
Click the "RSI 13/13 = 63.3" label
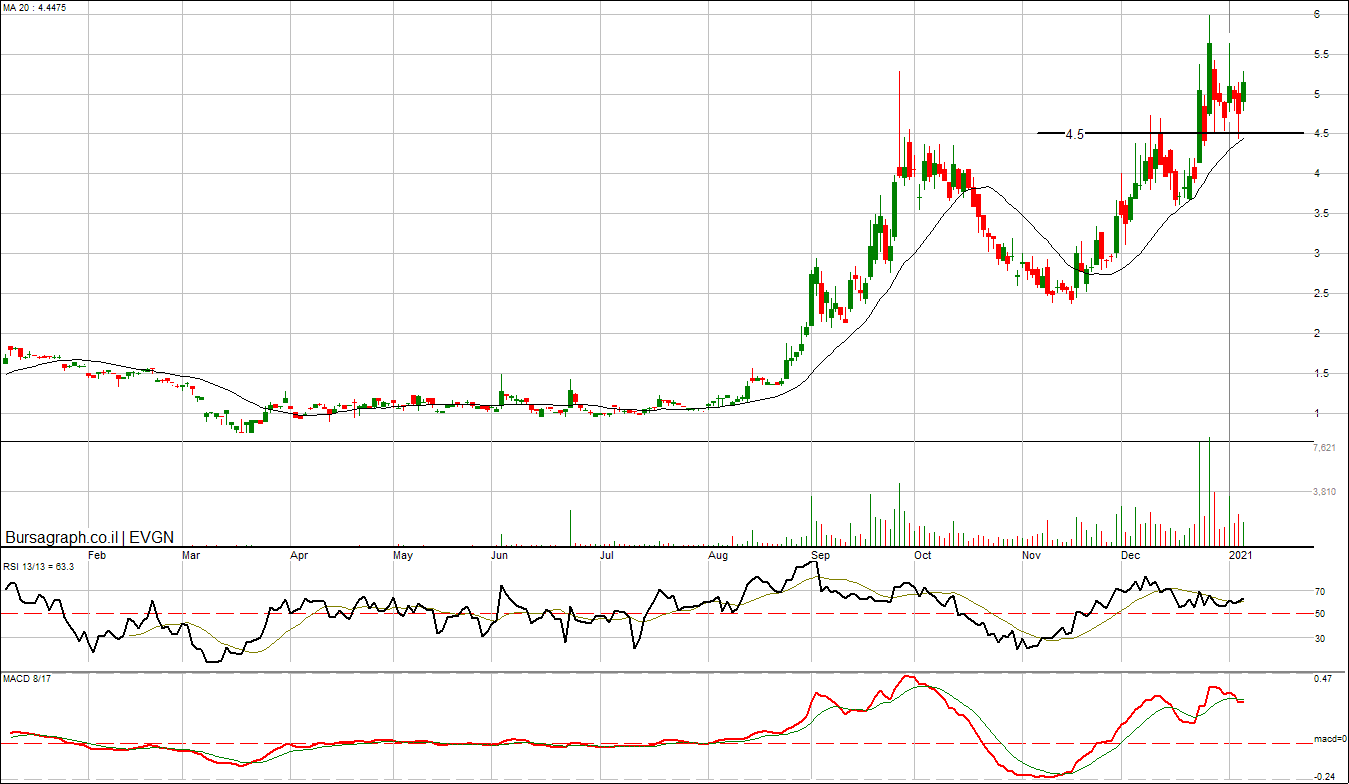(39, 566)
